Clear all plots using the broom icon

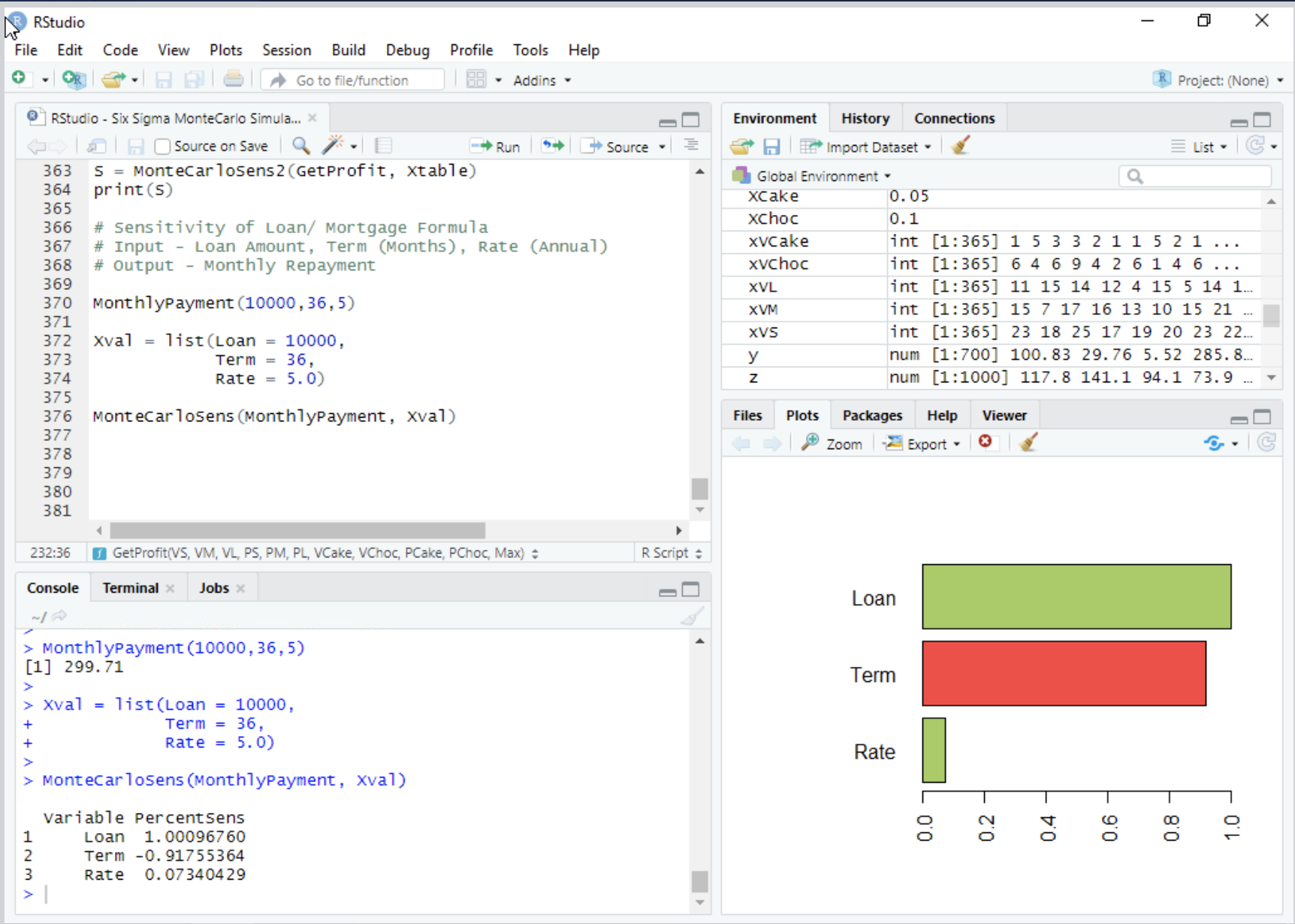1028,442
